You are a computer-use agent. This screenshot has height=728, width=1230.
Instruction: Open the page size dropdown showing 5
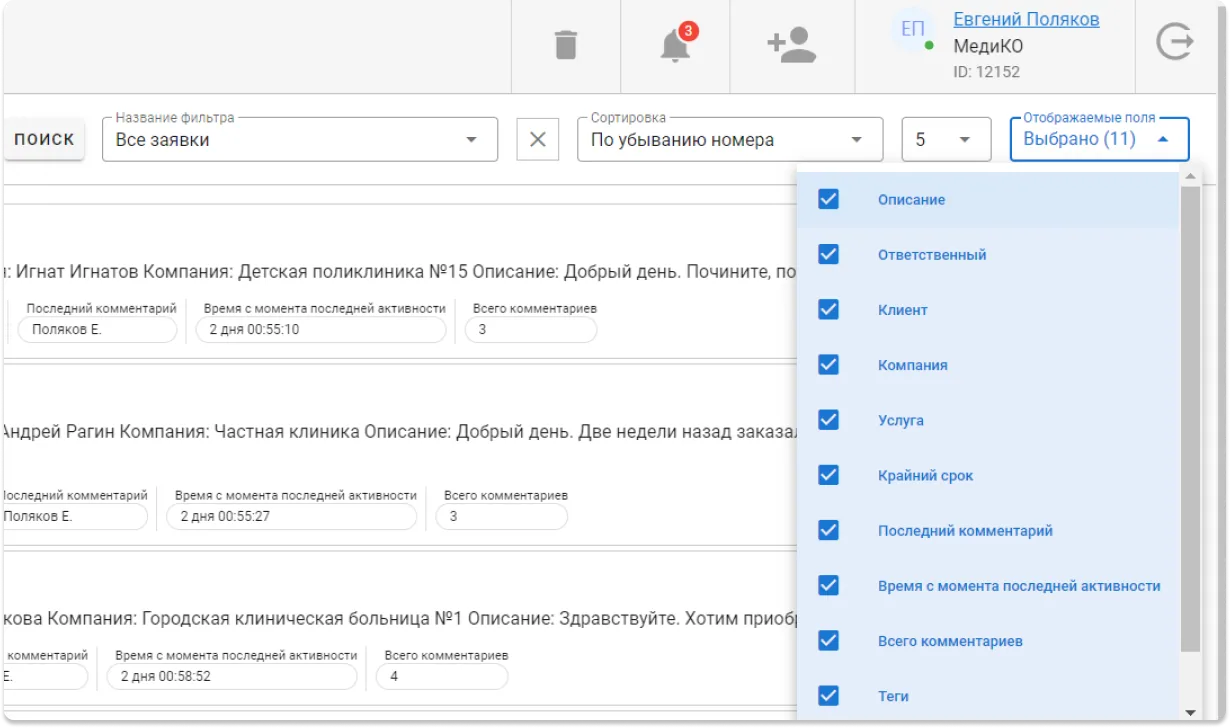946,139
